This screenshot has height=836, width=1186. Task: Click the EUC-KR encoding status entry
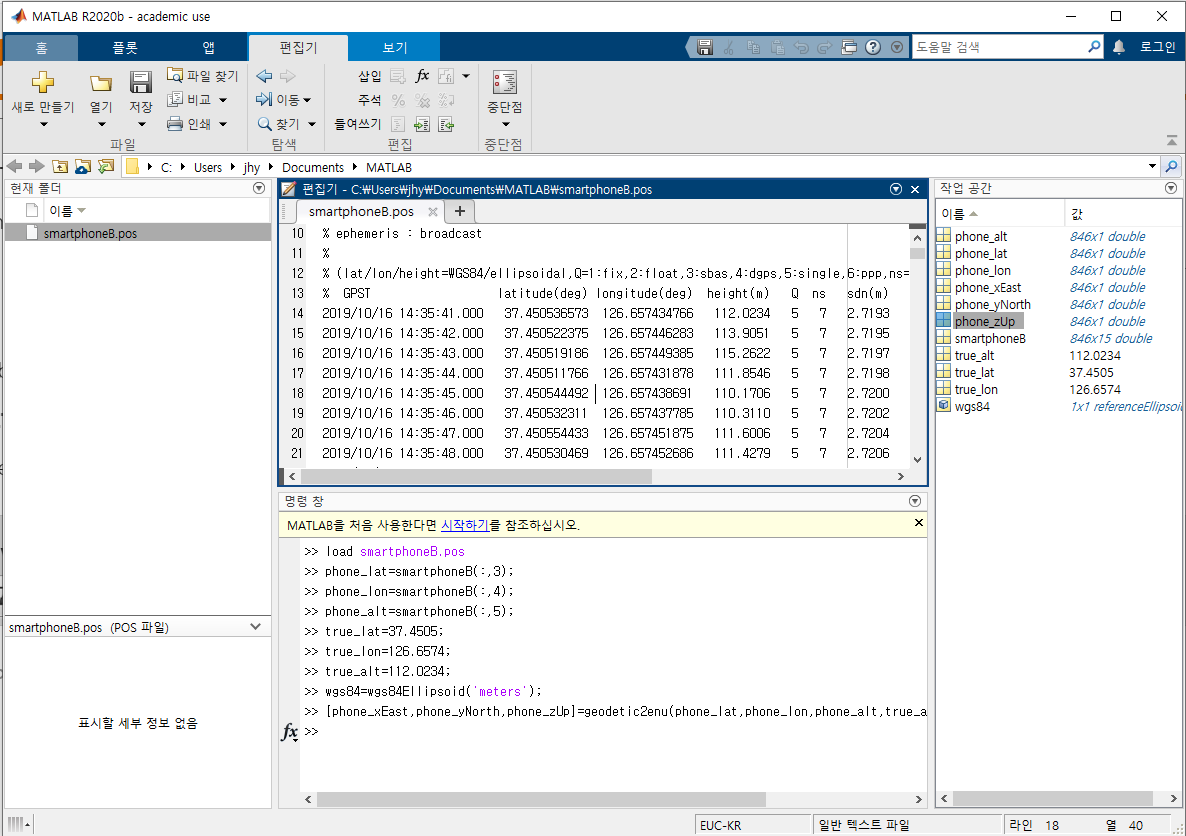click(753, 825)
